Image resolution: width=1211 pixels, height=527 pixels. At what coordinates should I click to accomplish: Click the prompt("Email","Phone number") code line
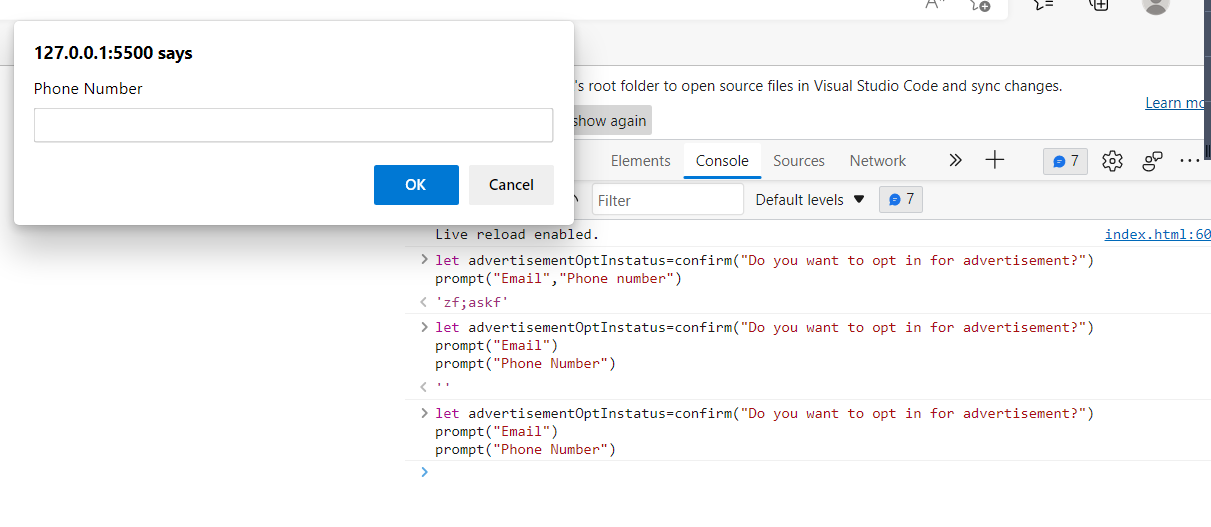(x=558, y=278)
